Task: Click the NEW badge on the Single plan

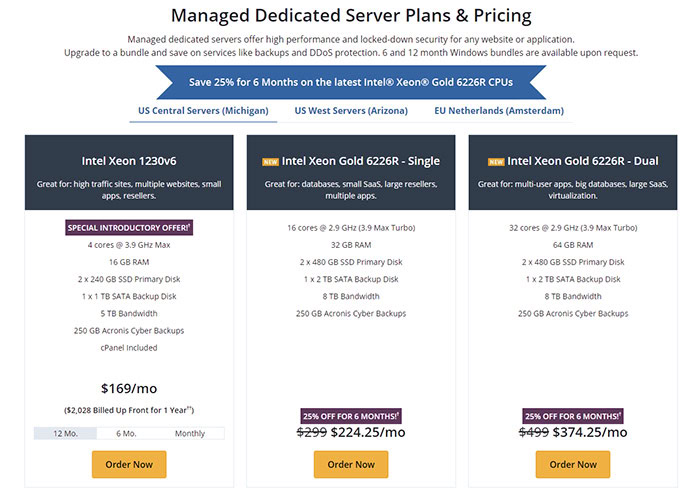Action: click(x=270, y=161)
